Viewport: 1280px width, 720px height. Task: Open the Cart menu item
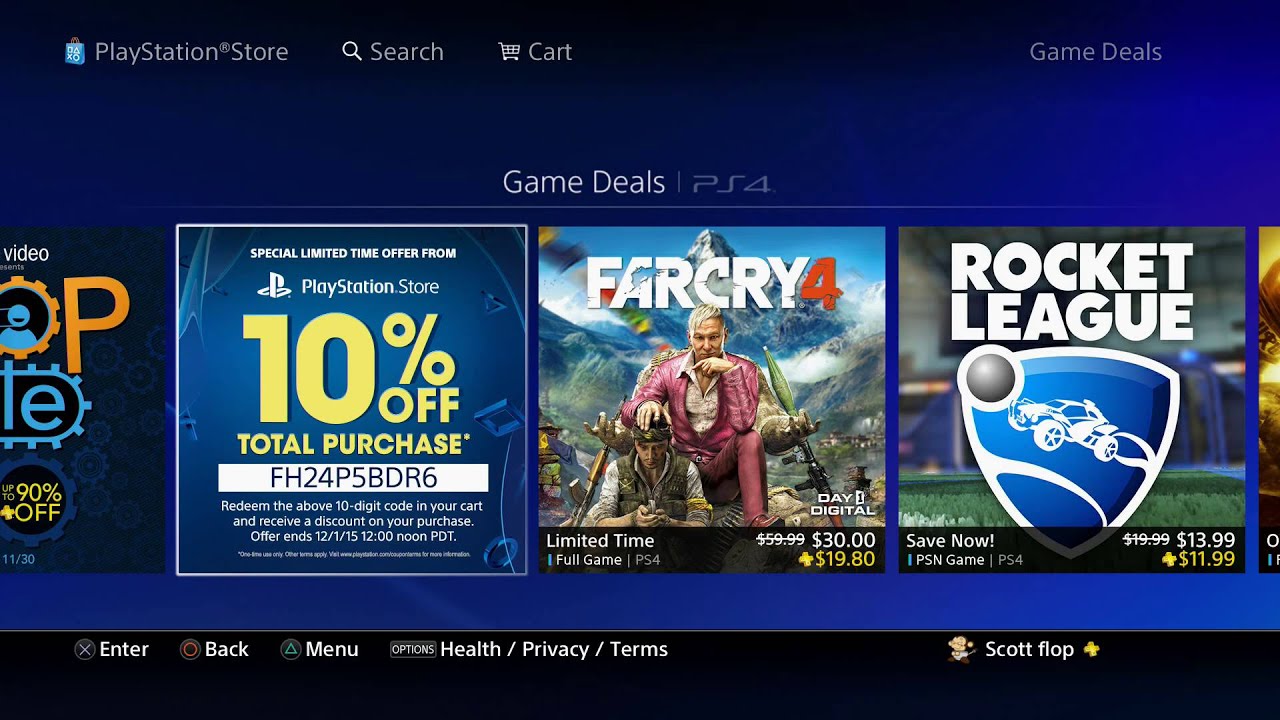click(x=550, y=52)
